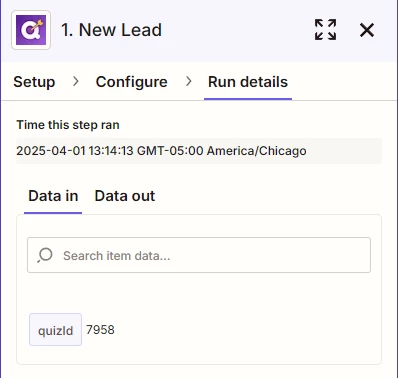The width and height of the screenshot is (398, 378).
Task: Click the 1. New Lead step title
Action: click(111, 30)
